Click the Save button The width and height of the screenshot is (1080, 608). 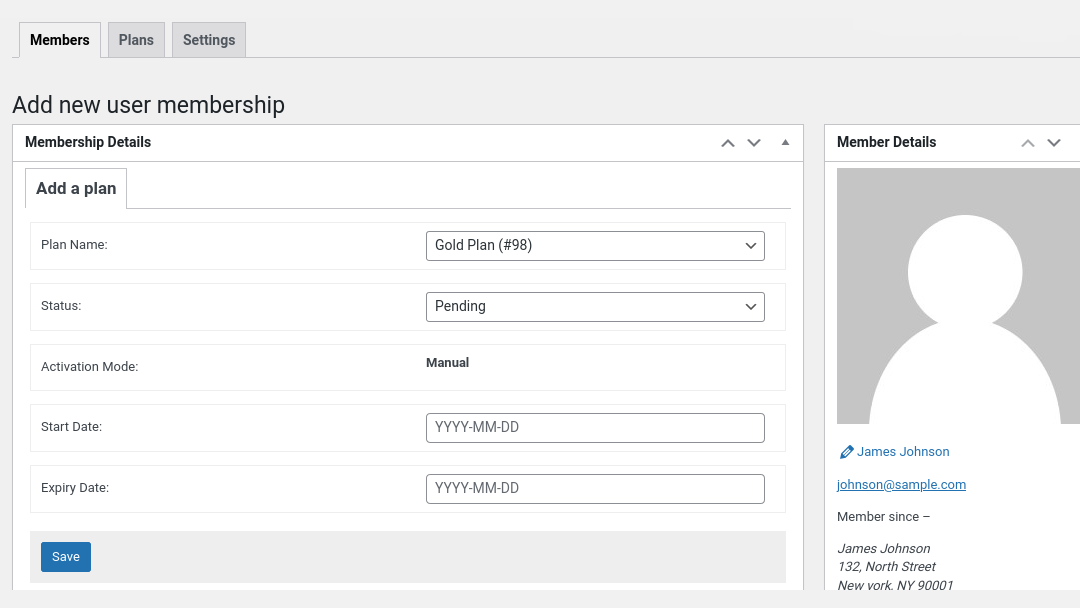coord(65,557)
